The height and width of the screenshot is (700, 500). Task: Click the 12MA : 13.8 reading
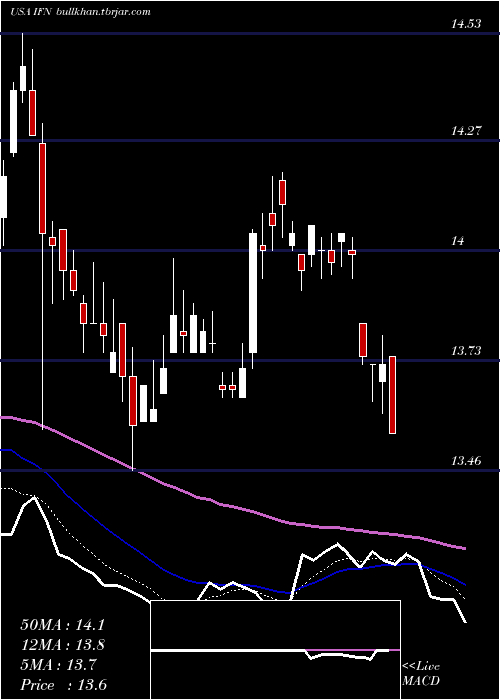tap(63, 645)
